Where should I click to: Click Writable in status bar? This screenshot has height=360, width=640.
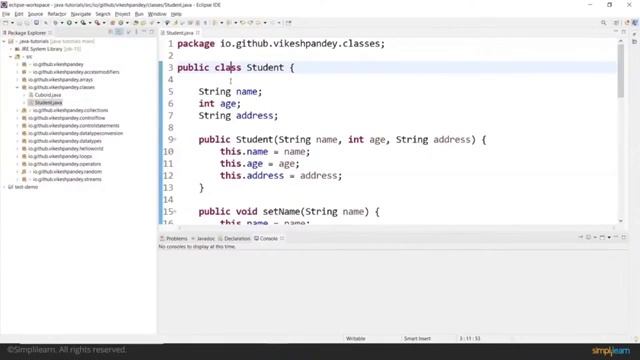[x=356, y=338]
